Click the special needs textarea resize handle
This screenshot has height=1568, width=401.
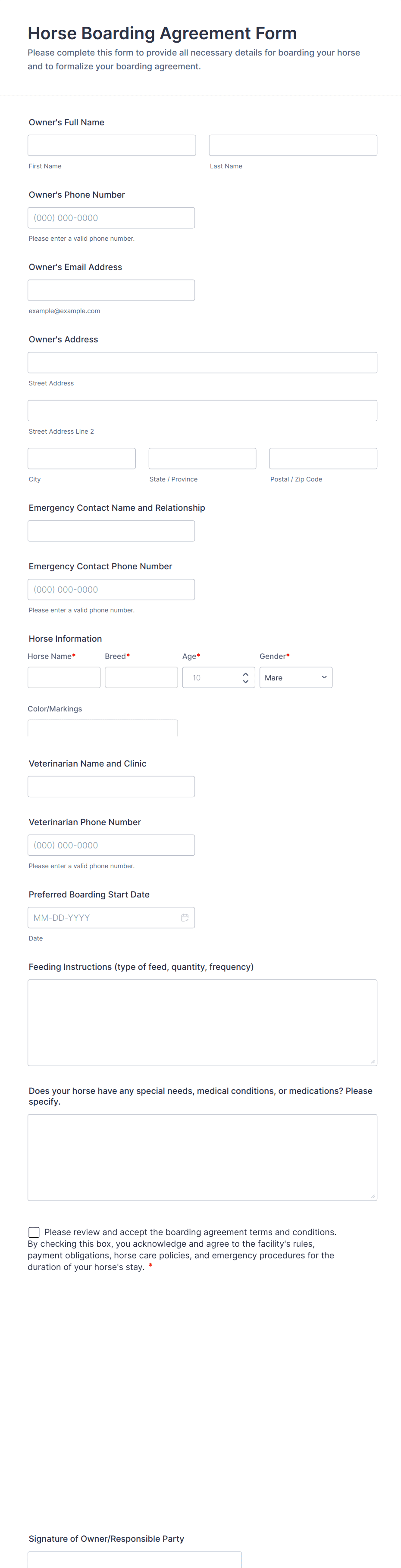(x=373, y=1196)
